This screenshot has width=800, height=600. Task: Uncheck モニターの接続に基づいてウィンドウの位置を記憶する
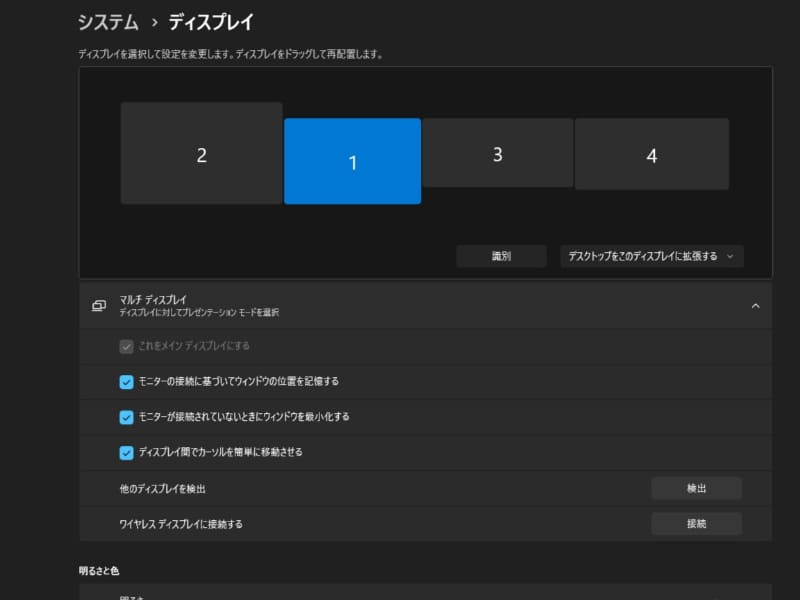click(x=127, y=382)
